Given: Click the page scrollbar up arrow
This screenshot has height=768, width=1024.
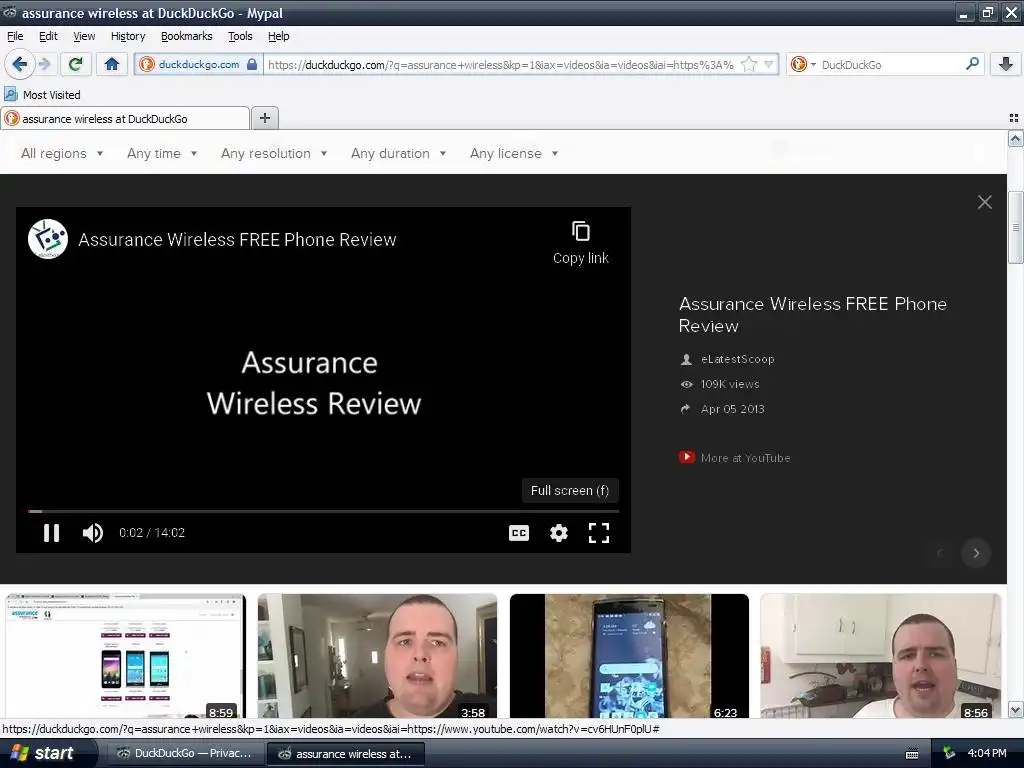Looking at the screenshot, I should point(1016,138).
